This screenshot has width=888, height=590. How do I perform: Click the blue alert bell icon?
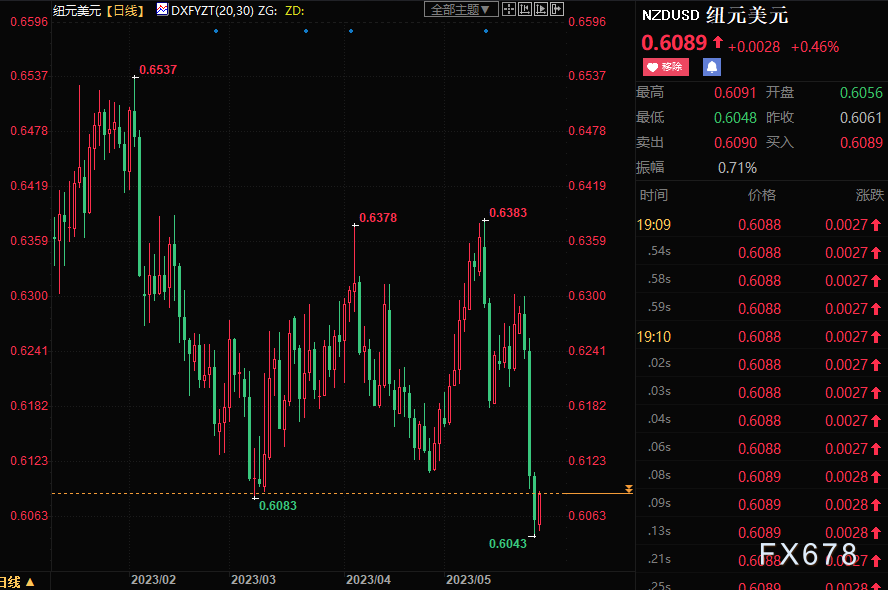711,67
